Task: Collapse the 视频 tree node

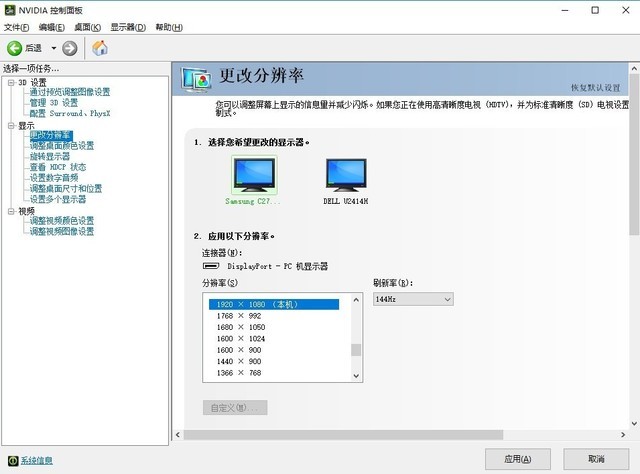Action: tap(11, 211)
